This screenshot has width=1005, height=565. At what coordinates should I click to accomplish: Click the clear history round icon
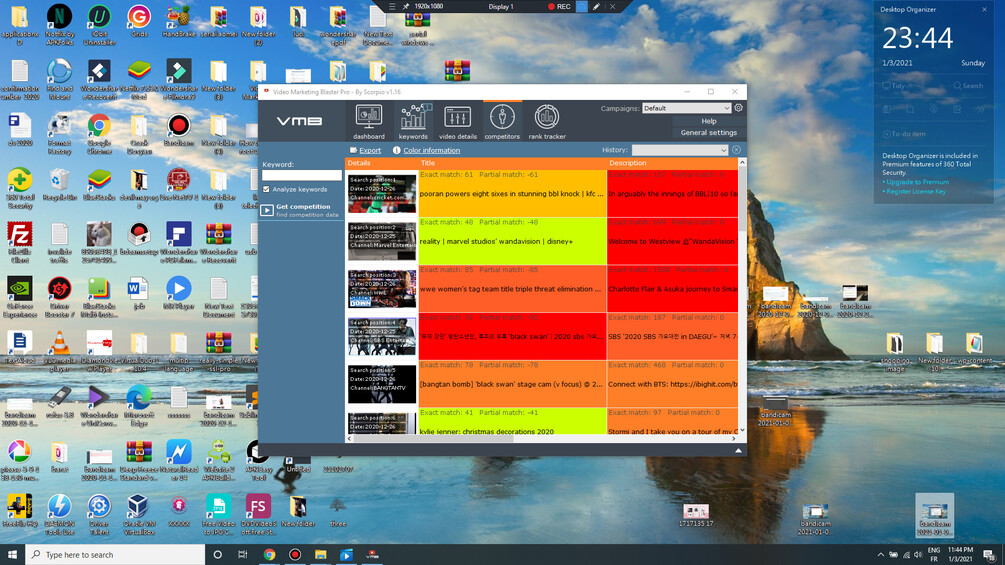pos(736,150)
